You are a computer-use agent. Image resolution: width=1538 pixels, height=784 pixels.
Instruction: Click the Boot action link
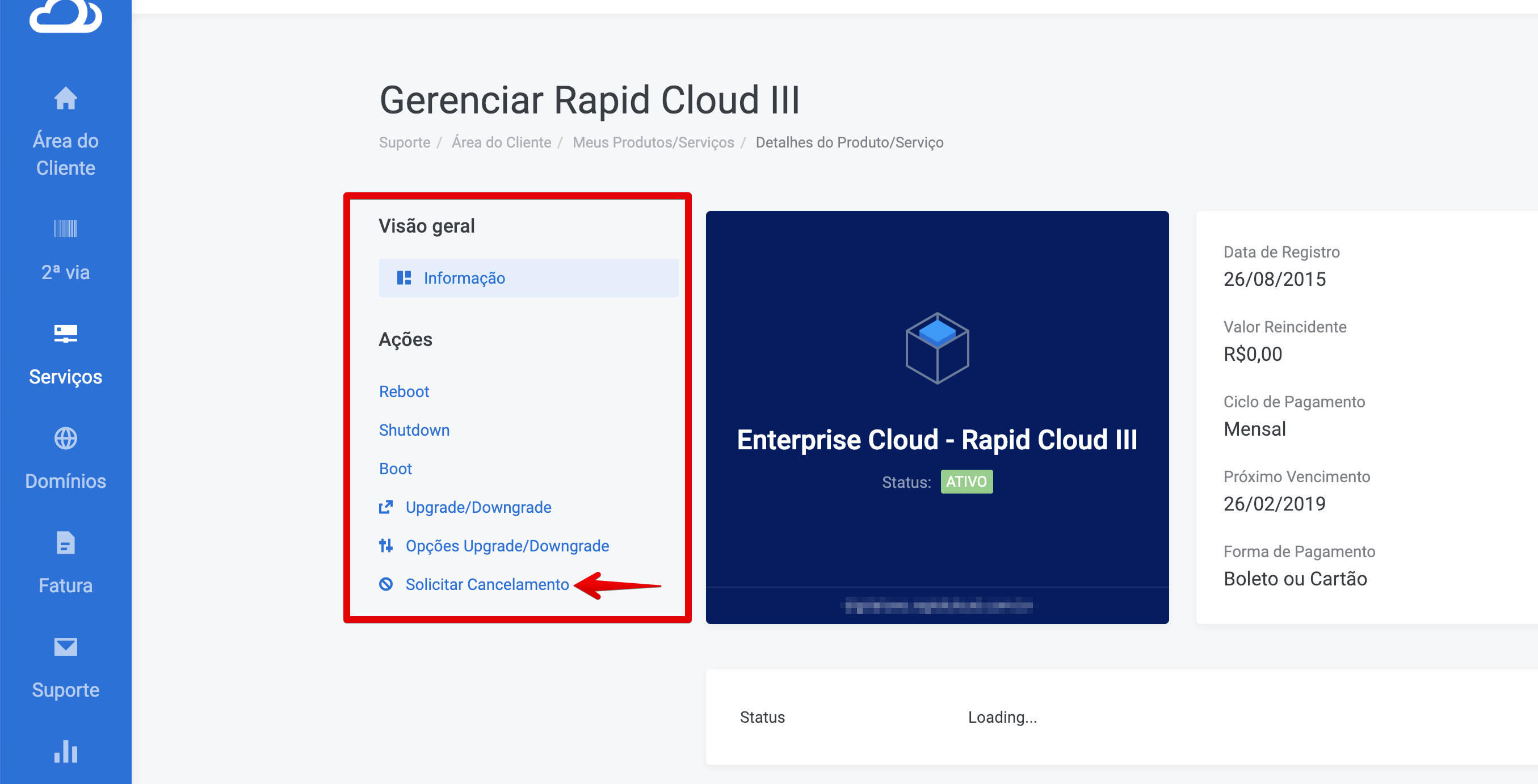(x=394, y=469)
